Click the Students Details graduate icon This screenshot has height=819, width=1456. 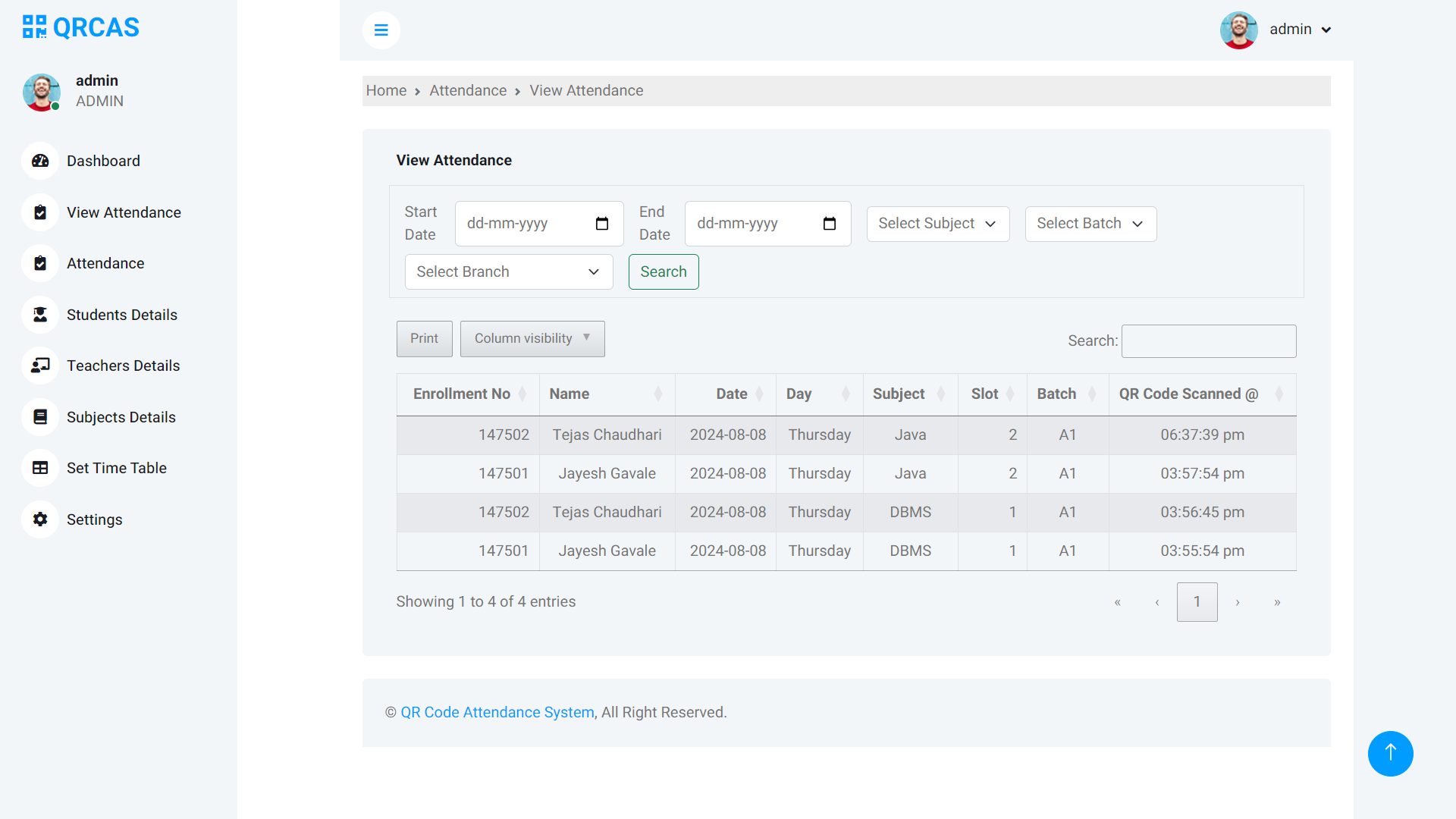click(x=40, y=315)
